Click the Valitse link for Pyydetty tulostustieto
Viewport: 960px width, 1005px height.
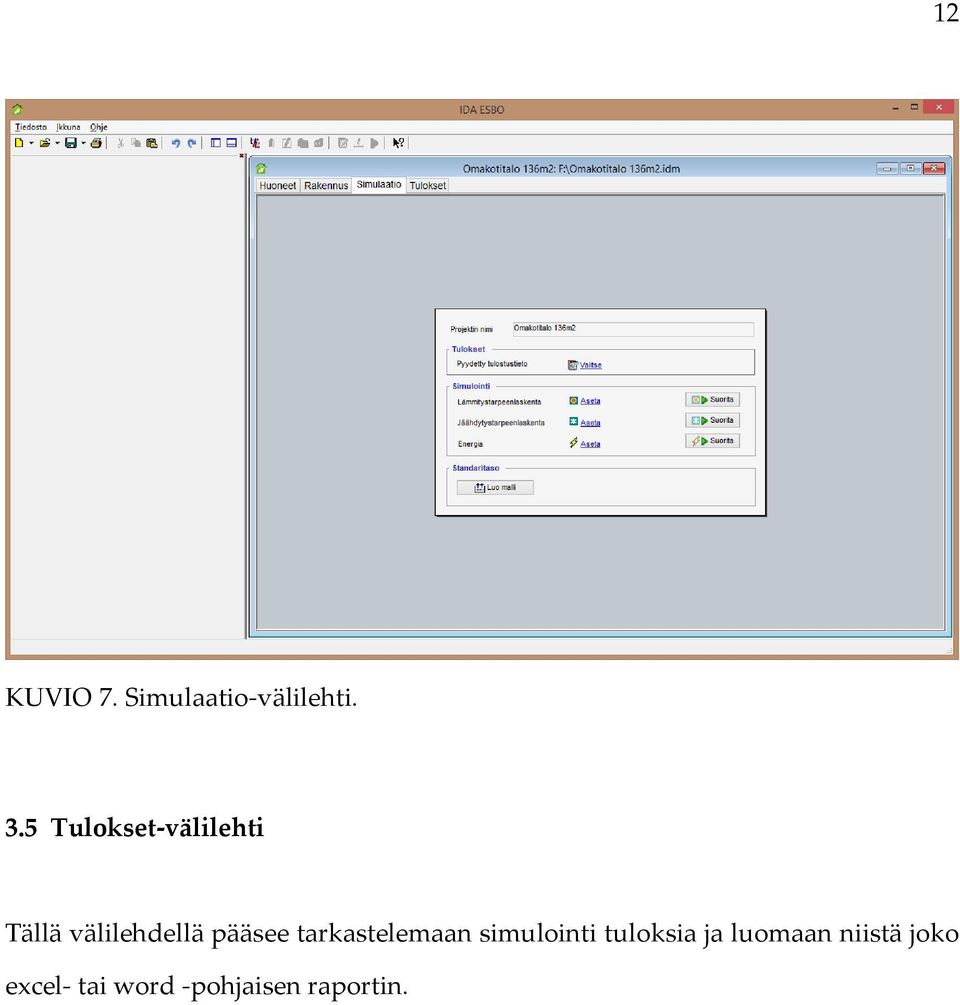591,365
